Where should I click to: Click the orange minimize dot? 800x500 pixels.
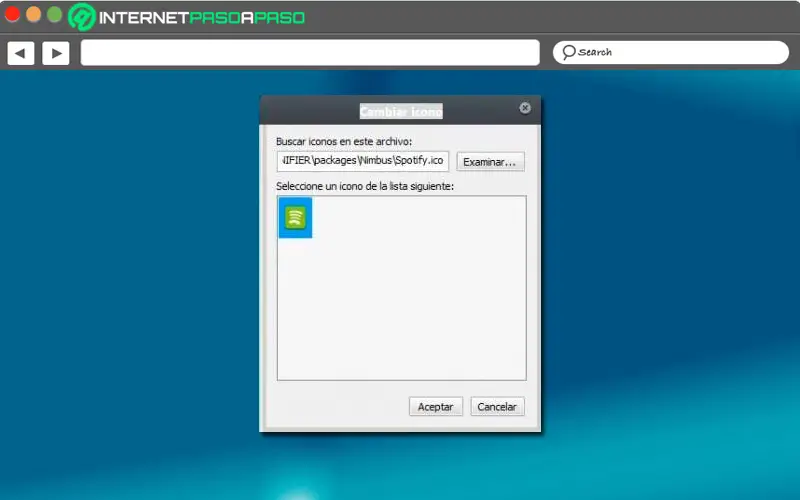coord(34,14)
